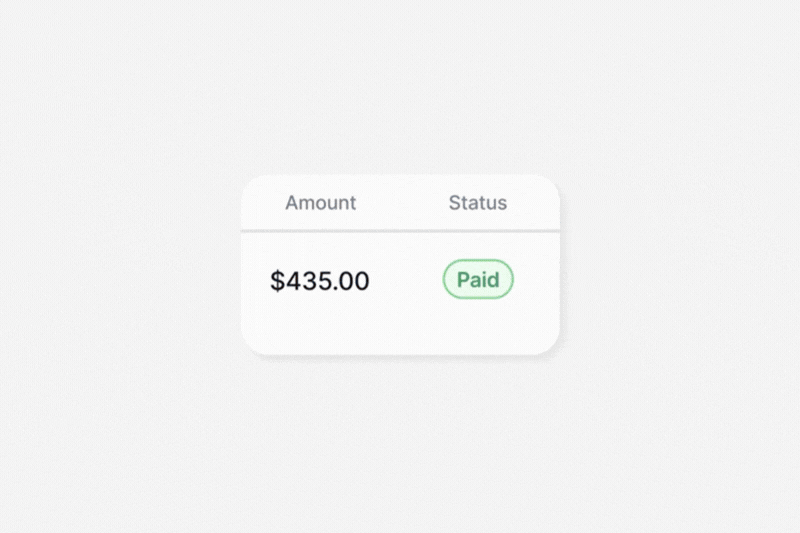Screen dimensions: 800x533
Task: Choose the Amount header label
Action: click(320, 203)
